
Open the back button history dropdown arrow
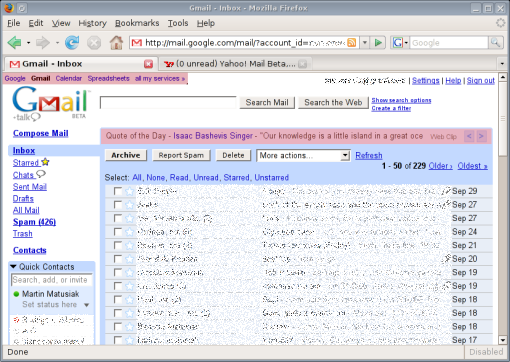point(28,43)
